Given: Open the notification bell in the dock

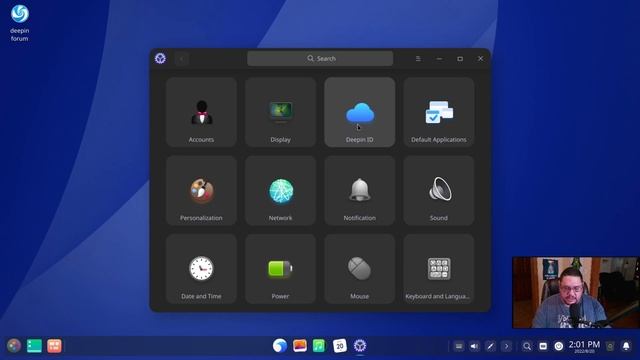Looking at the screenshot, I should coord(626,346).
